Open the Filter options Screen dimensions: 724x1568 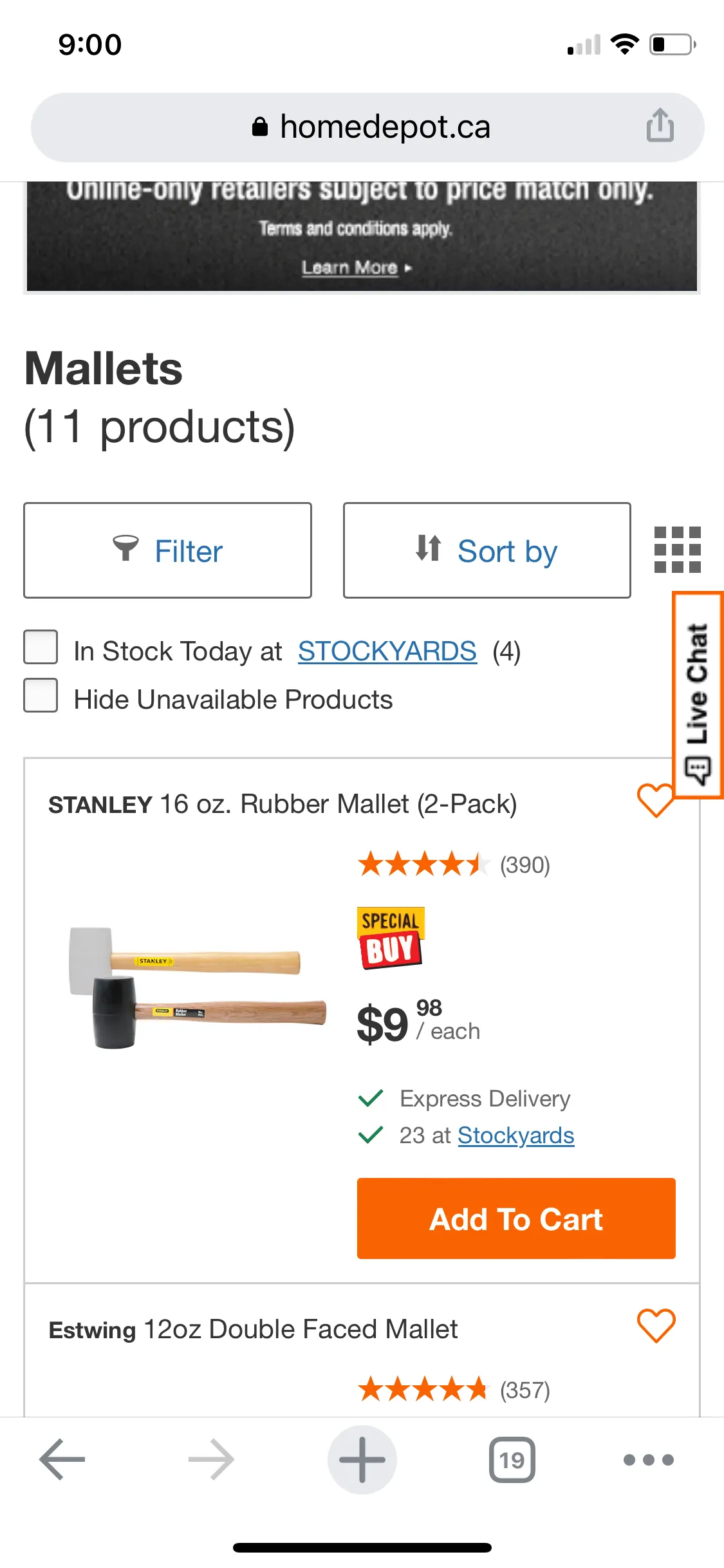pos(167,550)
